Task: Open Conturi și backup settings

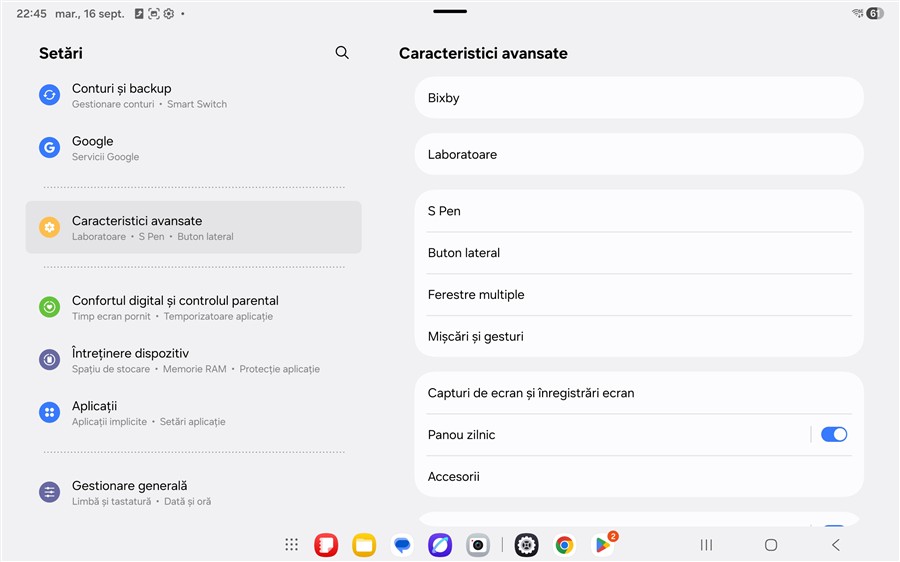Action: pos(194,95)
